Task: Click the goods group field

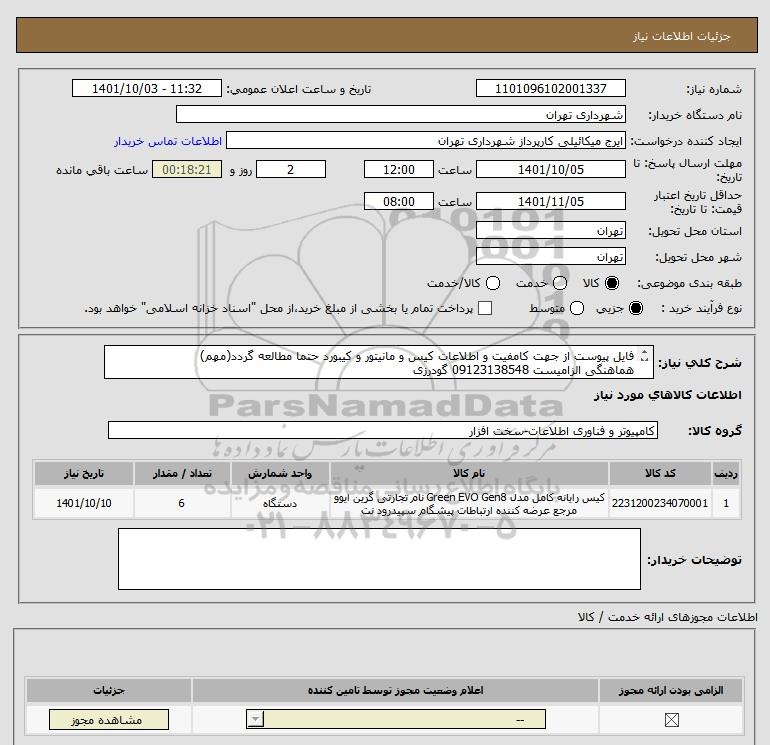Action: [x=383, y=430]
